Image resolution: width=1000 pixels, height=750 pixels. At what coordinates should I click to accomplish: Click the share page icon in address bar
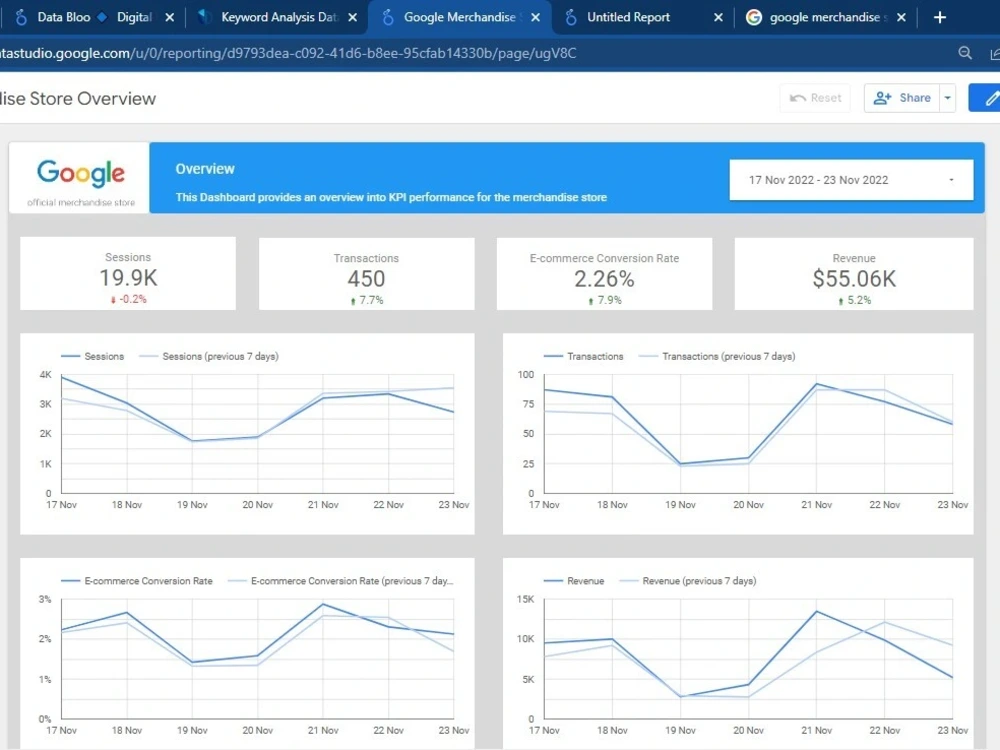click(x=994, y=54)
